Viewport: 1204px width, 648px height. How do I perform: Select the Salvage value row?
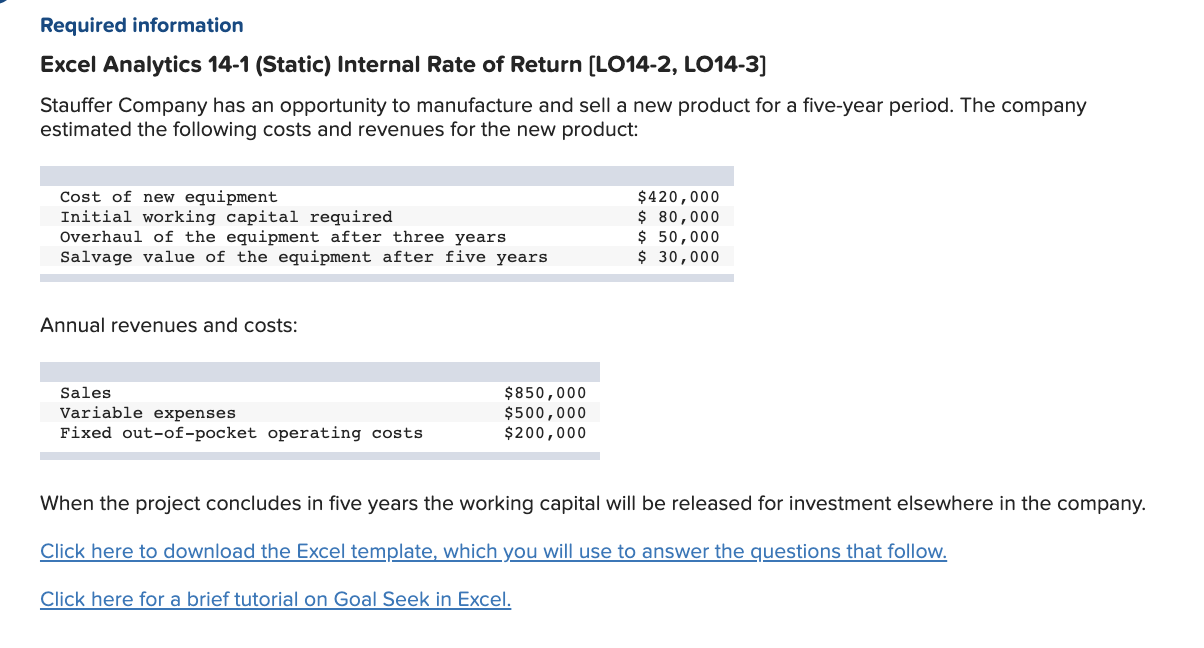point(304,256)
